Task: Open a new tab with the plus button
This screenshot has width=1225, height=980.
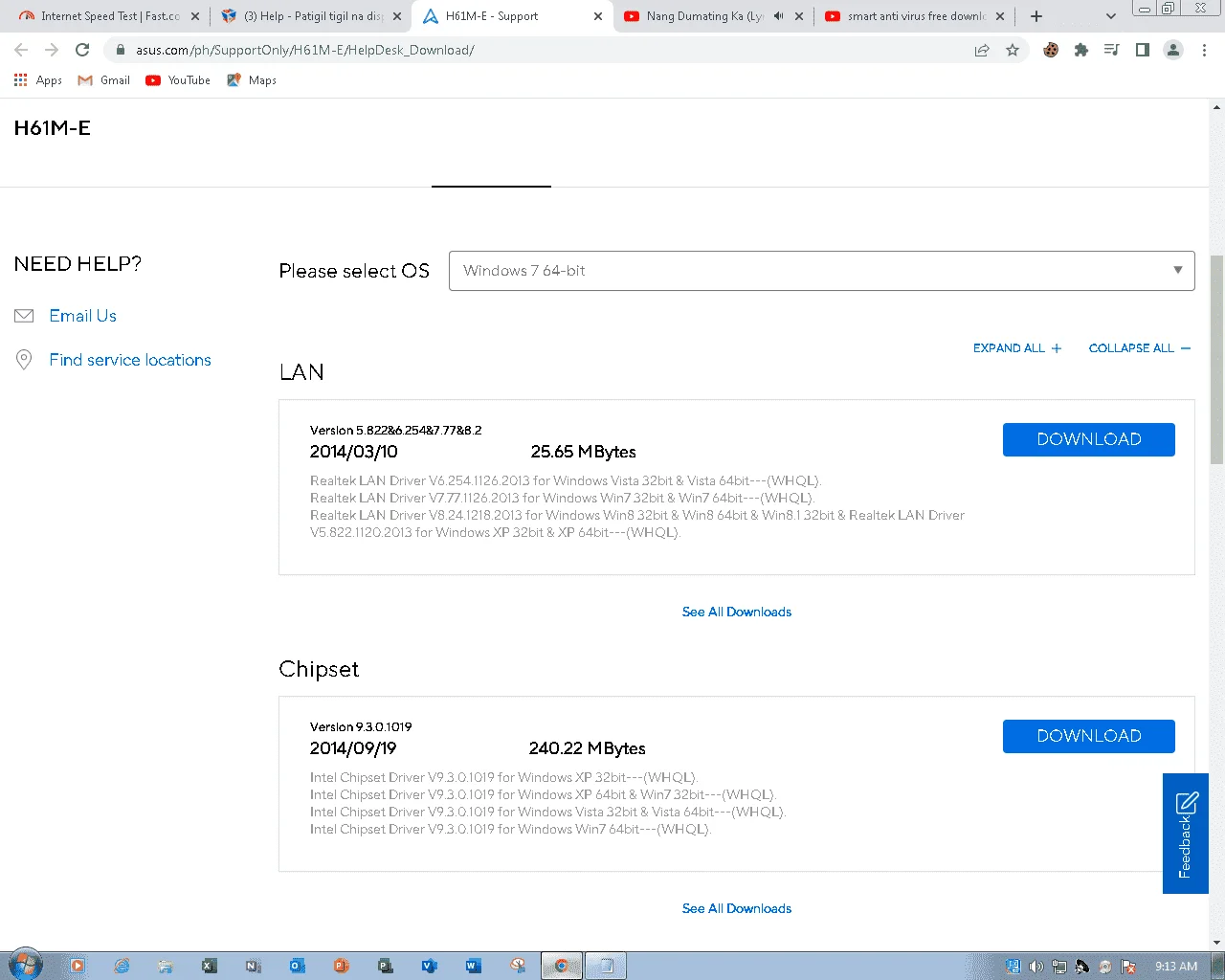Action: coord(1036,16)
